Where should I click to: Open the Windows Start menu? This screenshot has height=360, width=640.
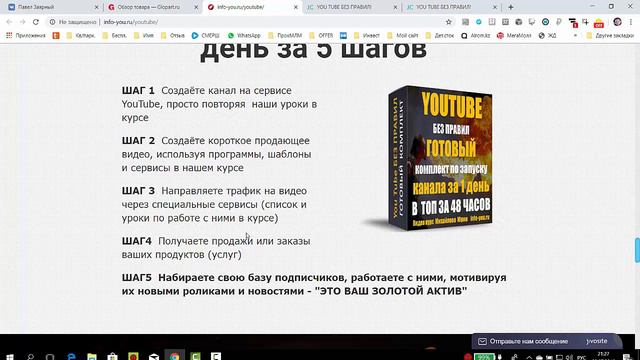(10, 357)
